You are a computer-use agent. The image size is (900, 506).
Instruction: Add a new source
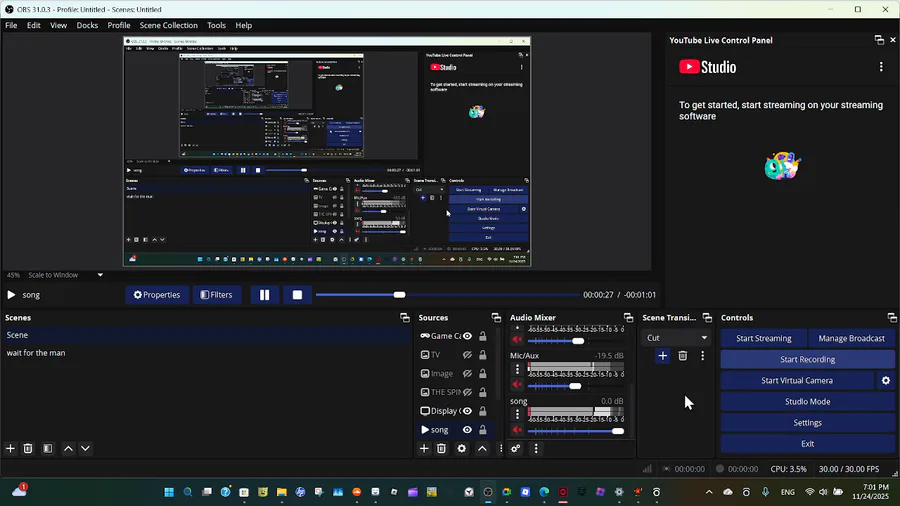tap(424, 449)
